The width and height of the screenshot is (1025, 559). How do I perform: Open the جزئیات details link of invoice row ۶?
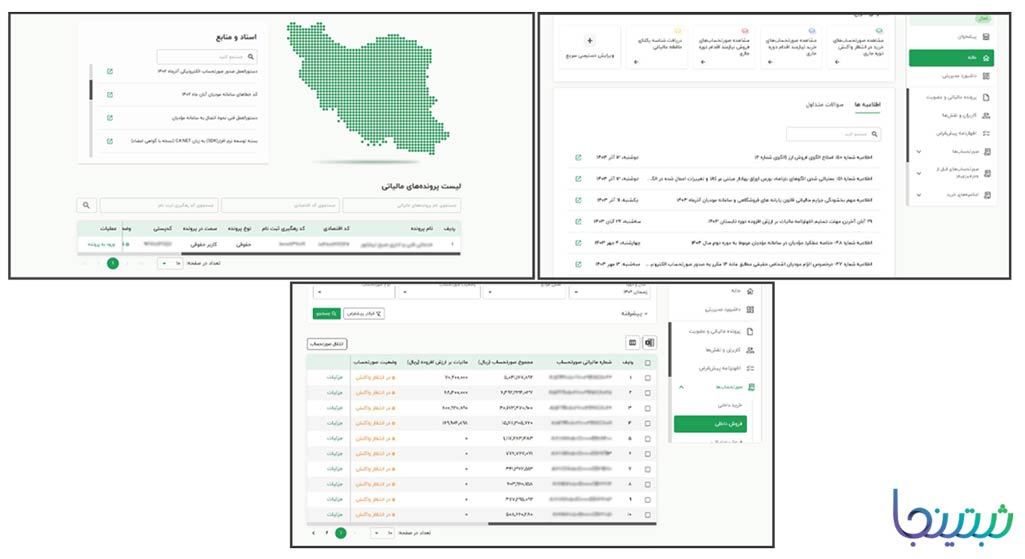pos(335,454)
